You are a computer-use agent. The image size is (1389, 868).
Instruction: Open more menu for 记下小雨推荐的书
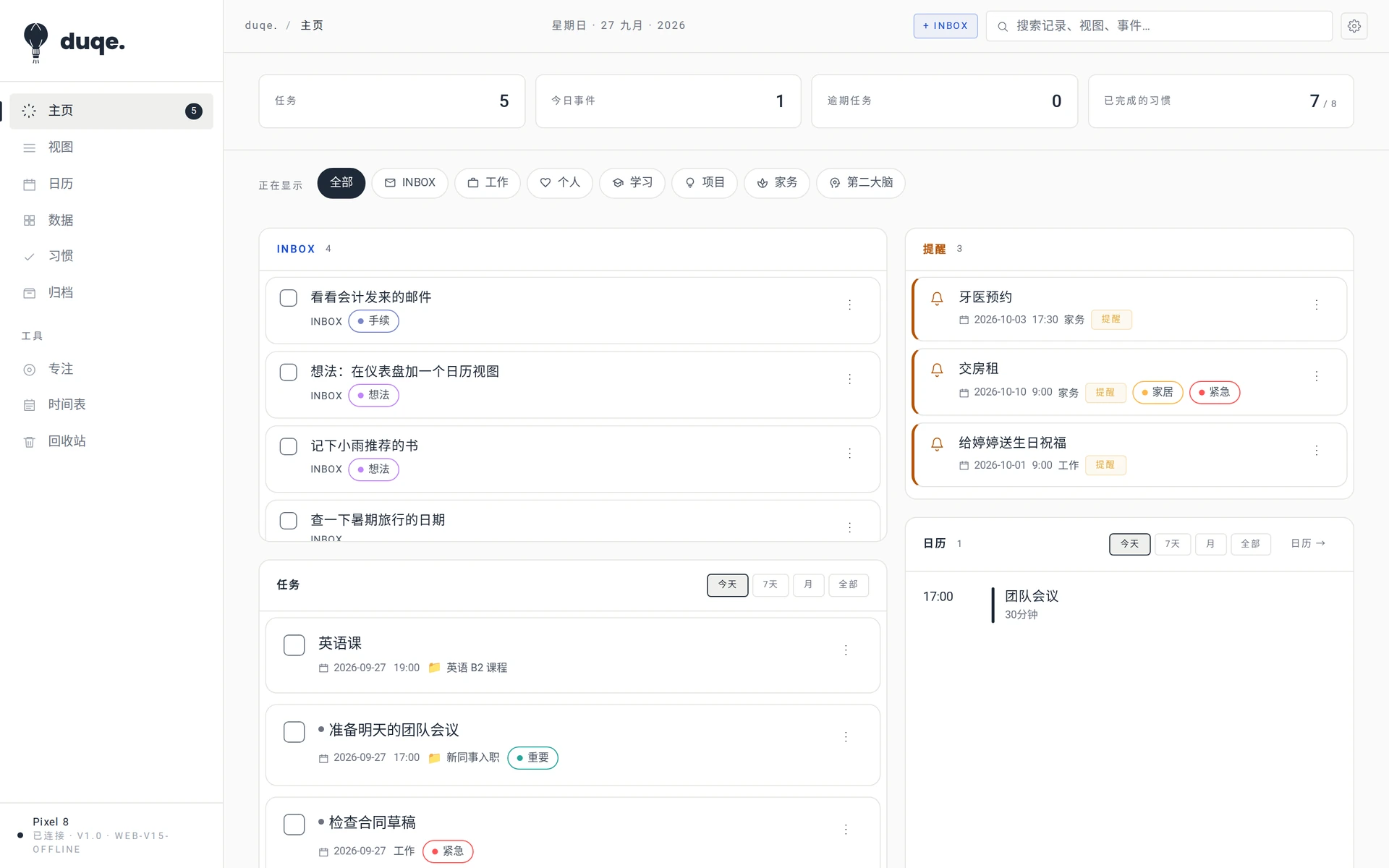click(849, 454)
